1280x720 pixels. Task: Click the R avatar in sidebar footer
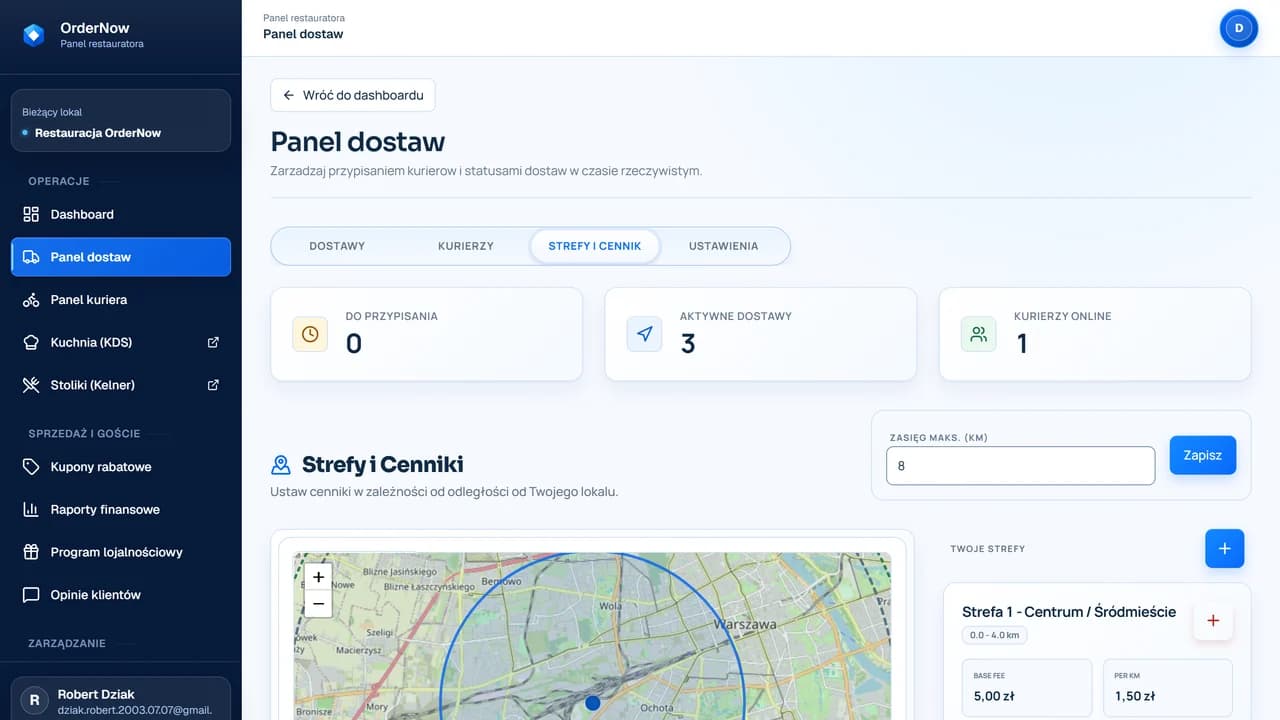(x=35, y=701)
